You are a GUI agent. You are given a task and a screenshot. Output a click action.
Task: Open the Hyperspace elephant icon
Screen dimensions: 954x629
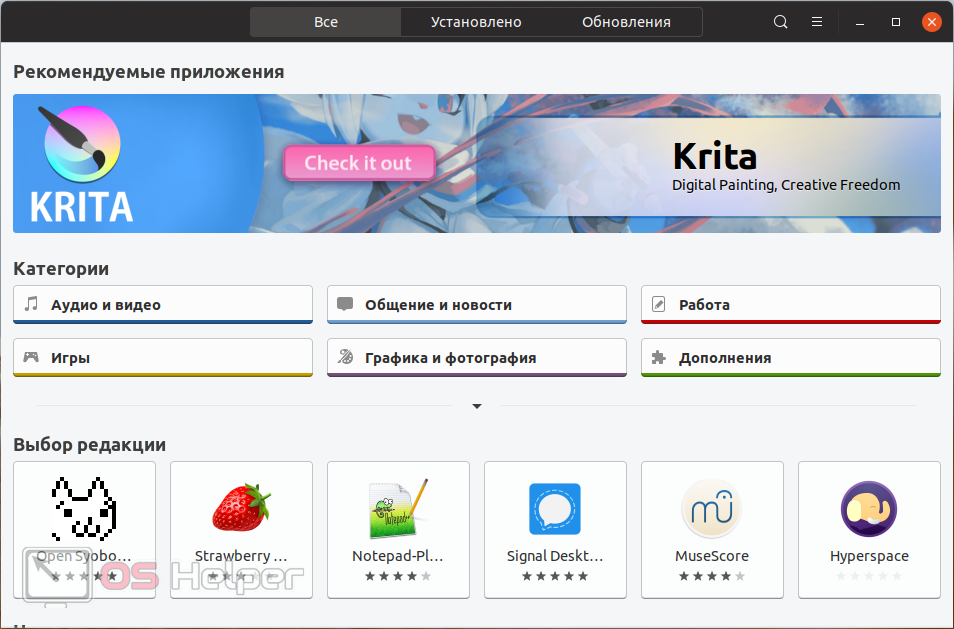(x=869, y=509)
